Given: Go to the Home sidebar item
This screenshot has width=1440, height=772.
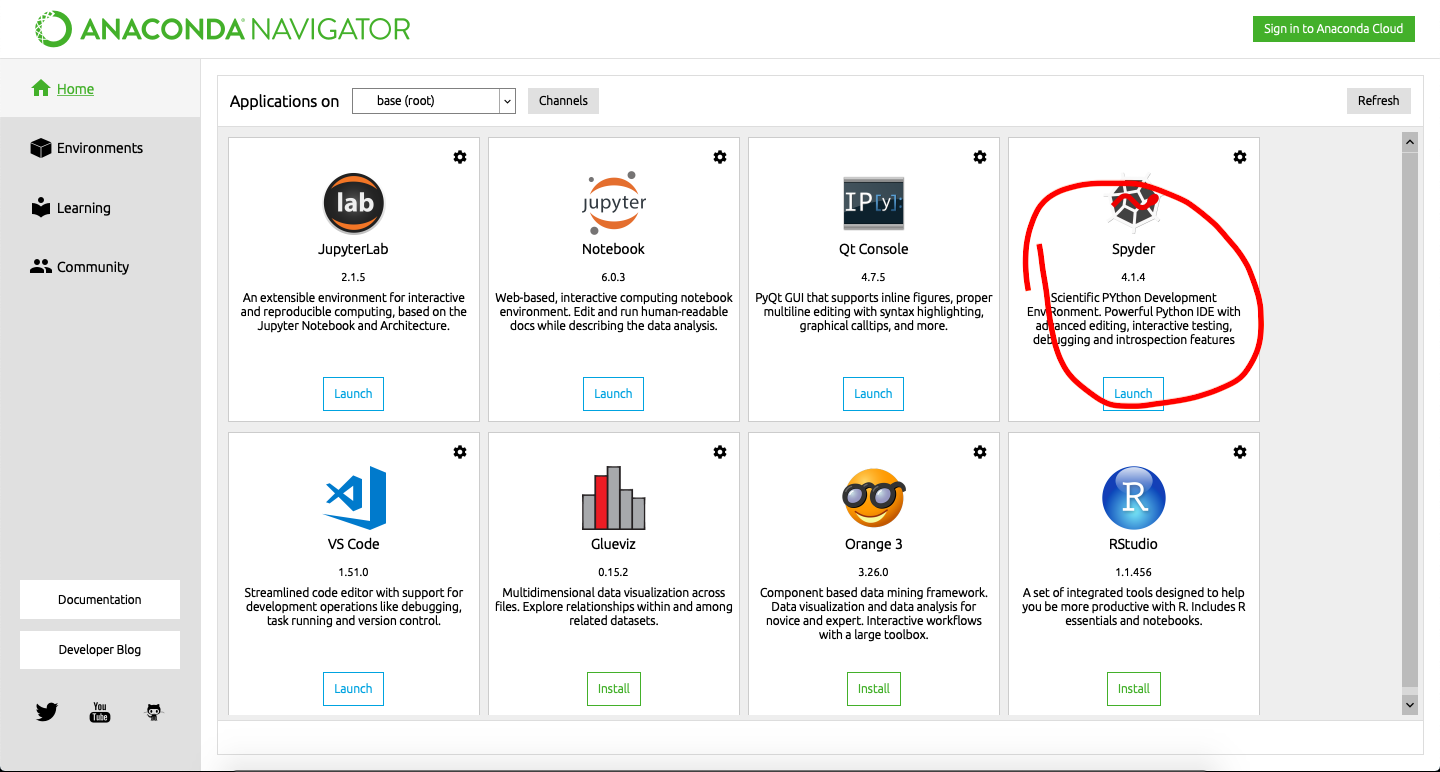Looking at the screenshot, I should pyautogui.click(x=100, y=89).
